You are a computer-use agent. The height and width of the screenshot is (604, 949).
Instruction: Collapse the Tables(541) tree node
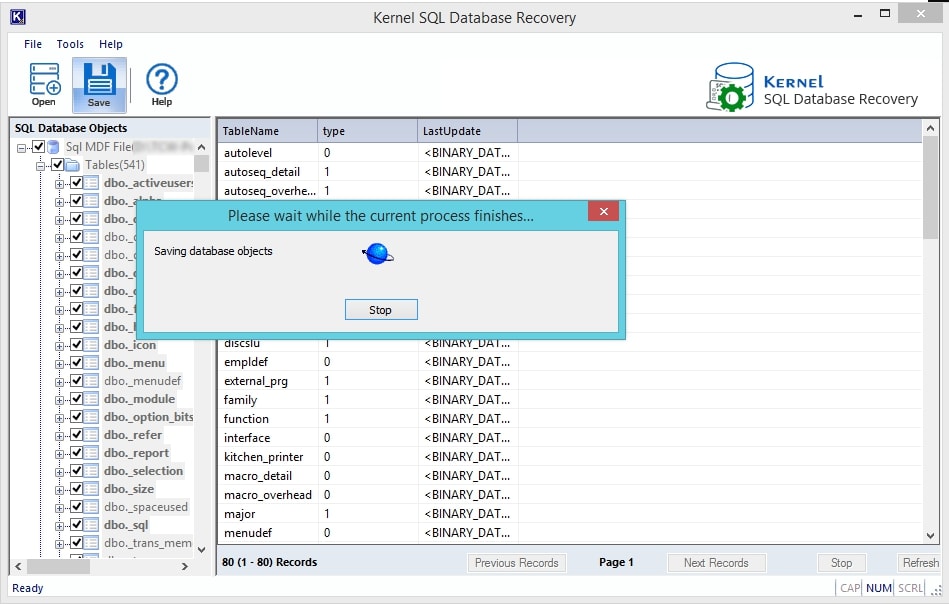[41, 166]
